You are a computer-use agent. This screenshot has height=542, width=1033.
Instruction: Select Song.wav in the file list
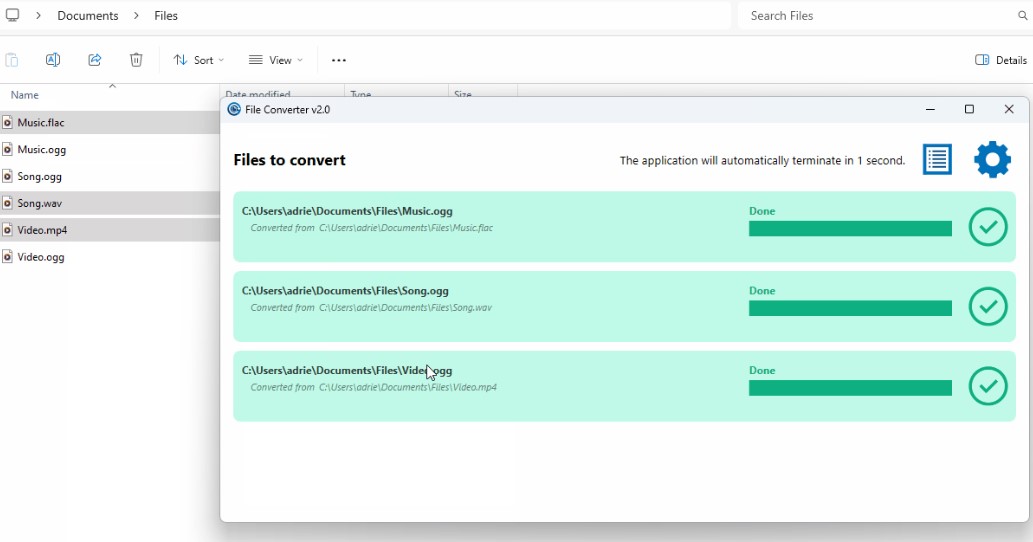(109, 203)
